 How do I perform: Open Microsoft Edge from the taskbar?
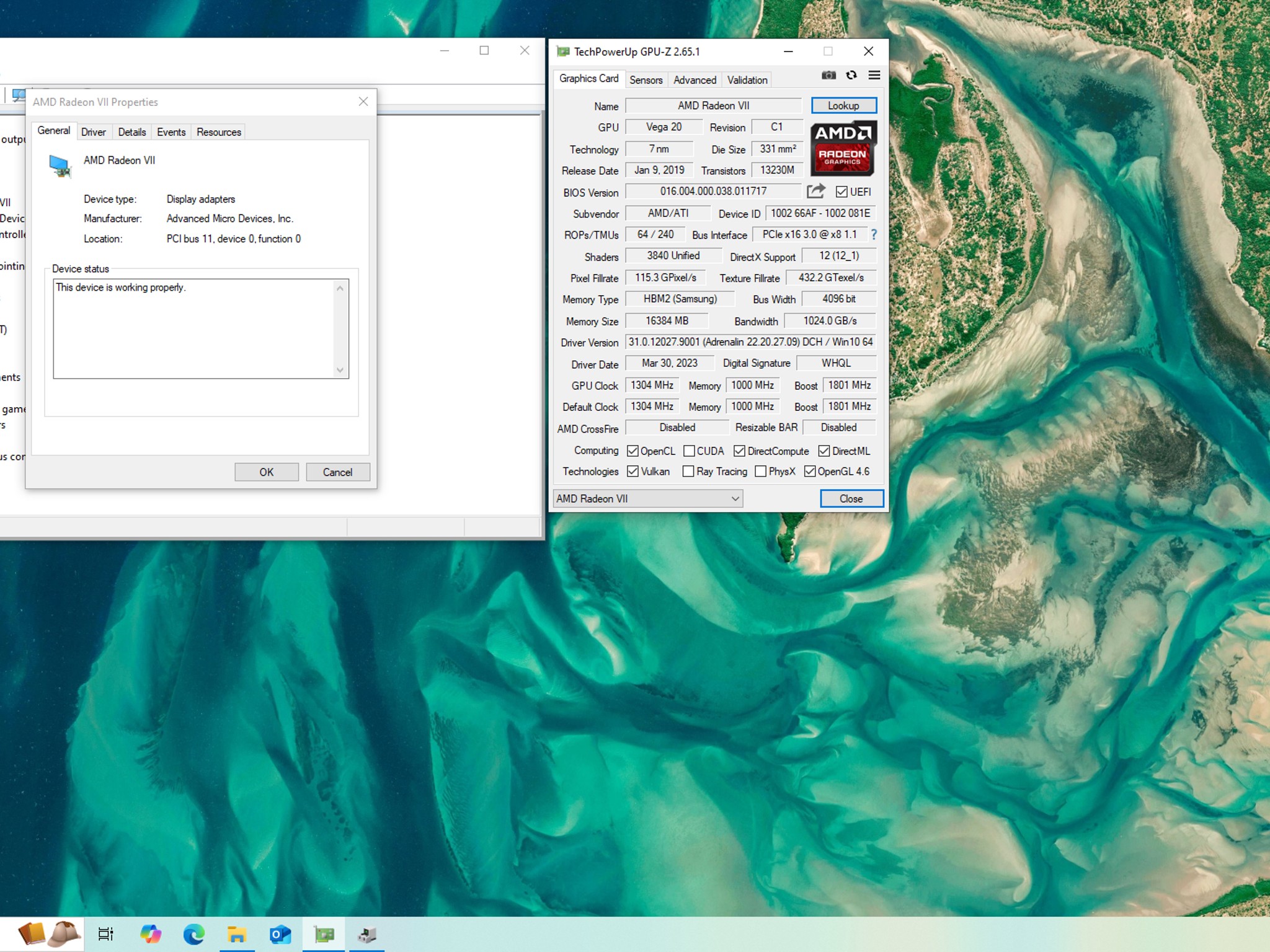point(194,934)
